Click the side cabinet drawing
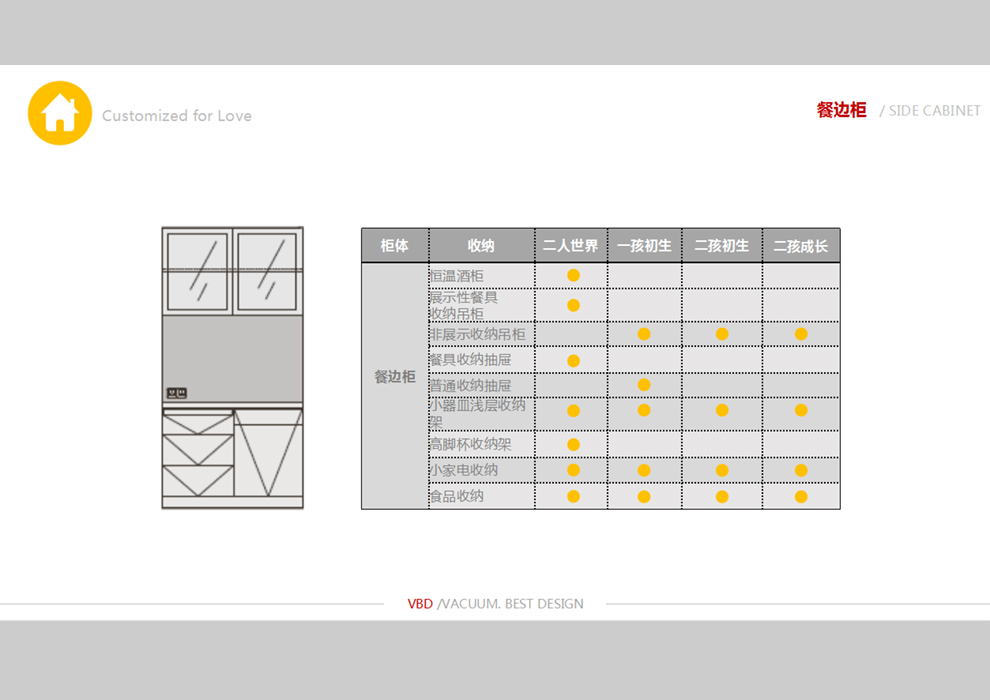The image size is (990, 700). [232, 367]
